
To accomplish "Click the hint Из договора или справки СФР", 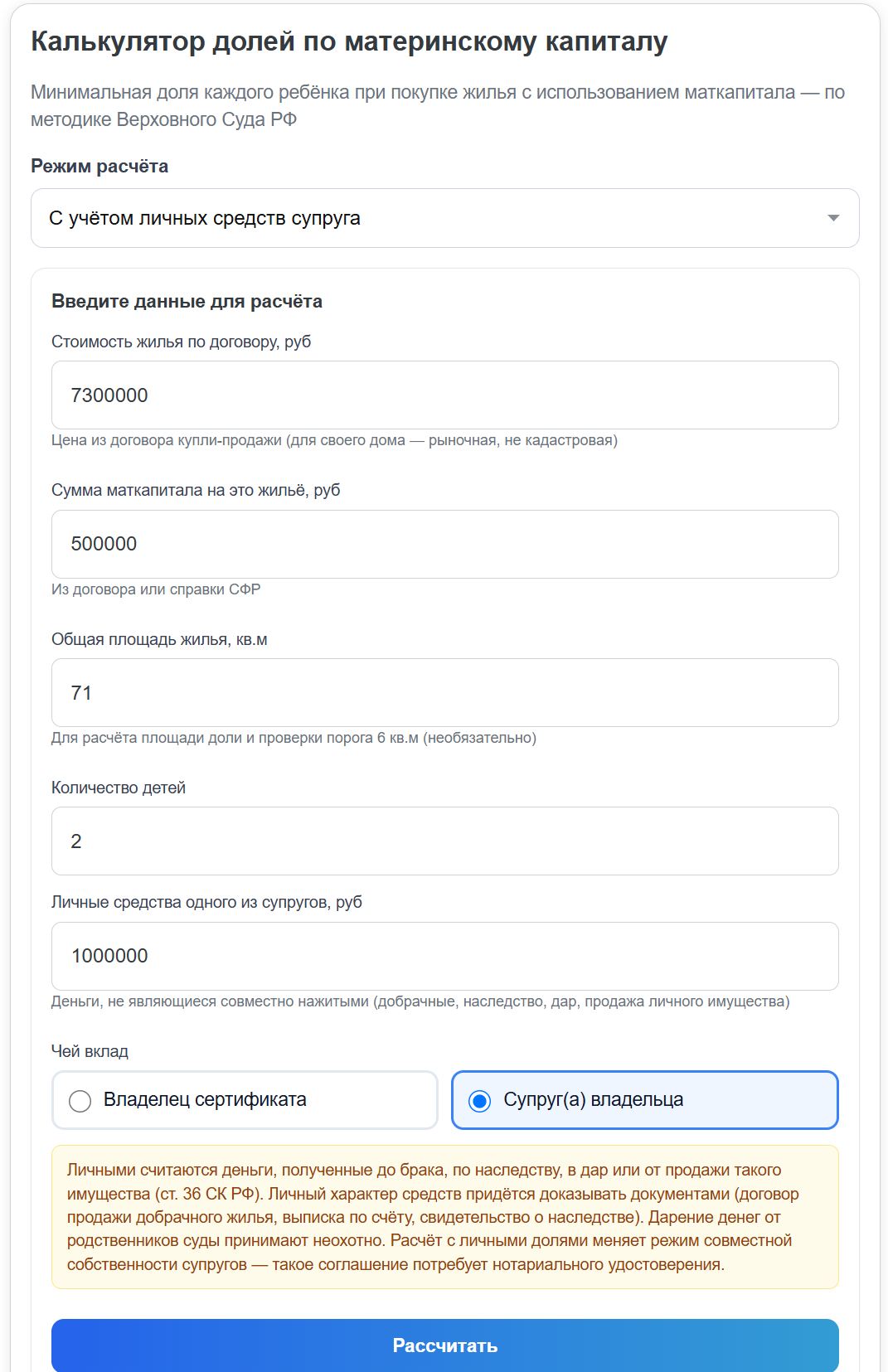I will (156, 589).
